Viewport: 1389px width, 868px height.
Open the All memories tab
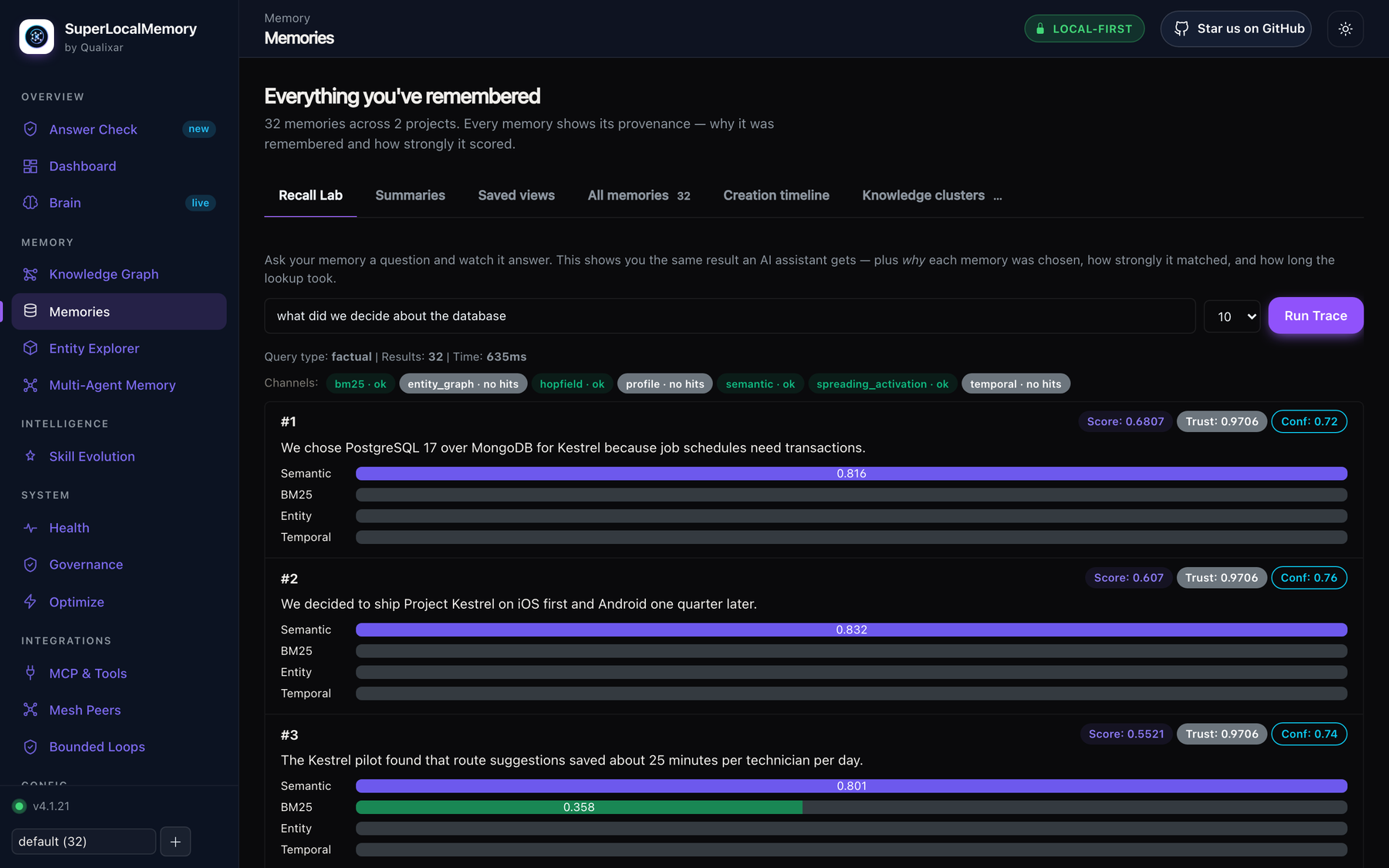click(x=639, y=195)
